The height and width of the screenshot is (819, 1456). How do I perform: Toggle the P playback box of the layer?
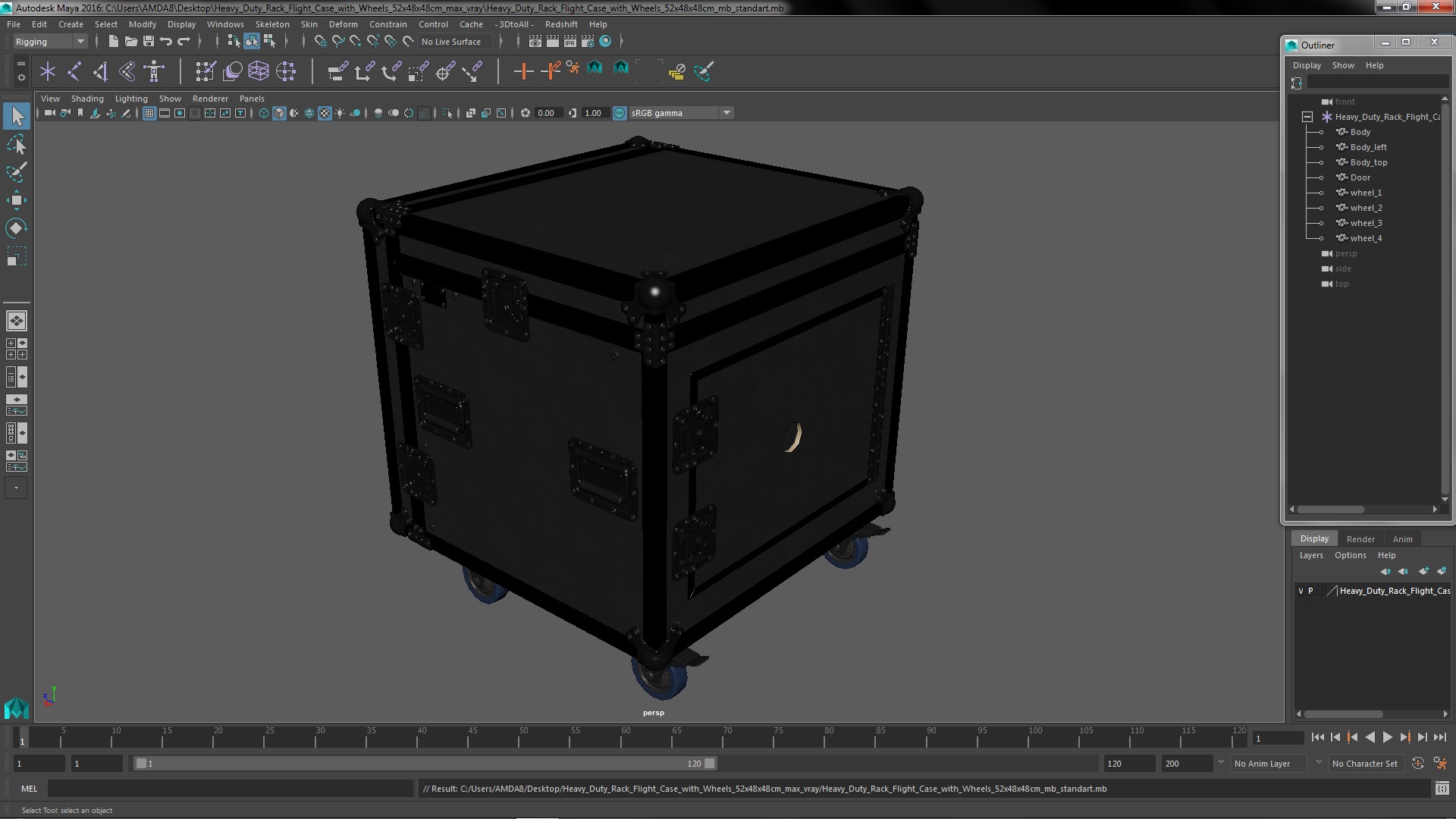coord(1310,591)
